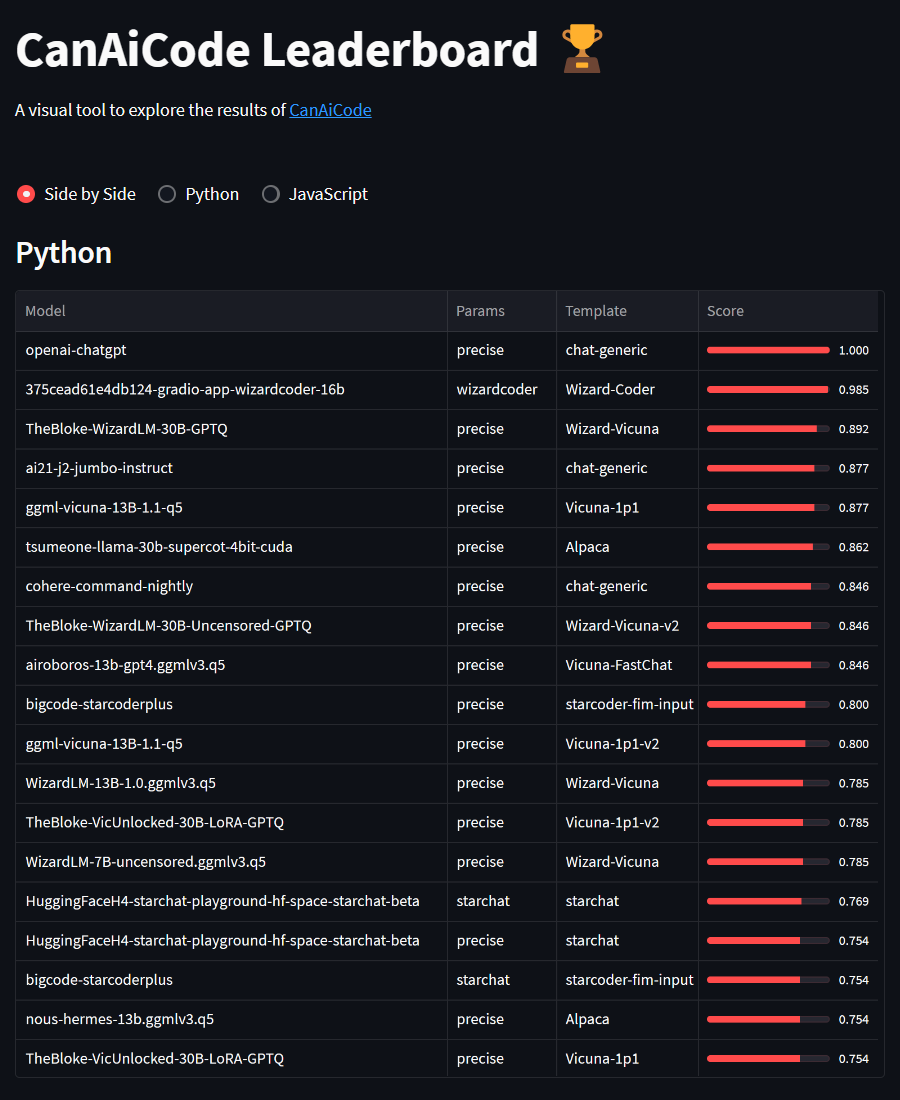Viewport: 900px width, 1100px height.
Task: Click the WizardLM-13B-1.0.ggmlv3.q5 cell
Action: point(231,783)
